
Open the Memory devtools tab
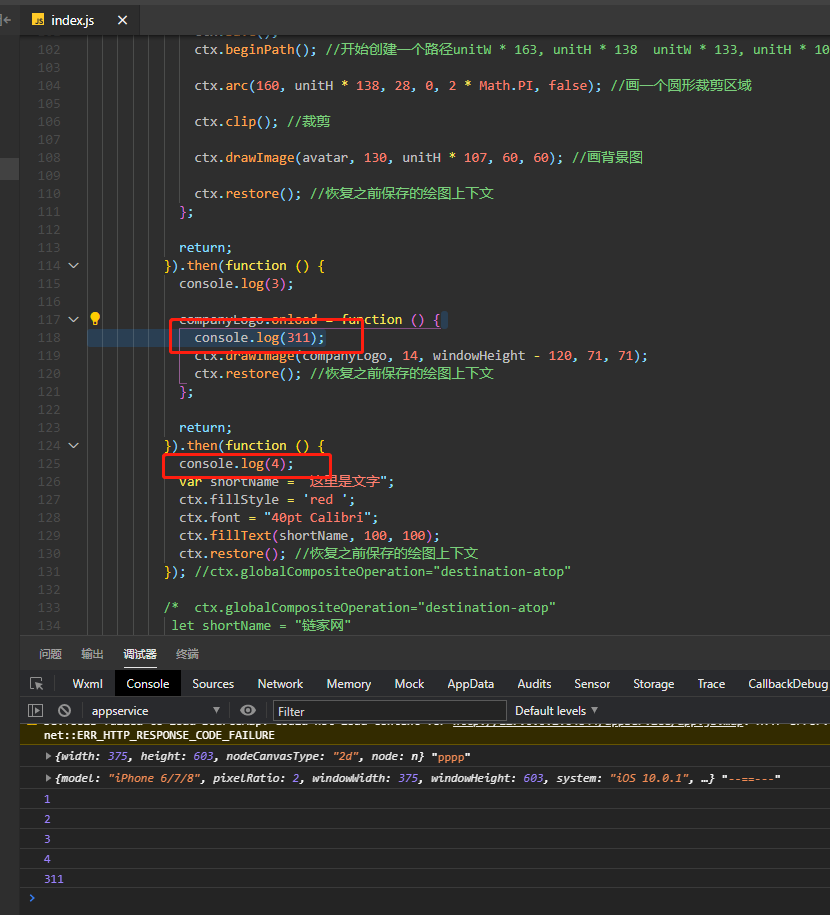tap(348, 683)
